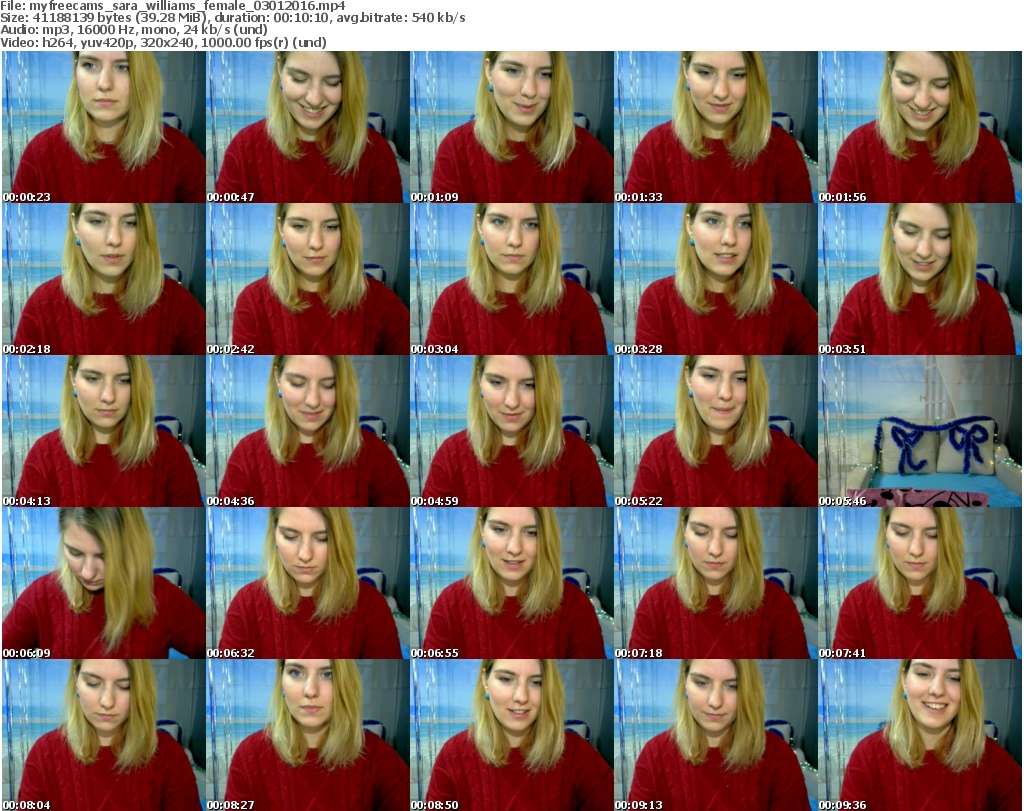Select the thumbnail timestamped 00:04:13
Screen dimensions: 1024x811
(x=104, y=432)
